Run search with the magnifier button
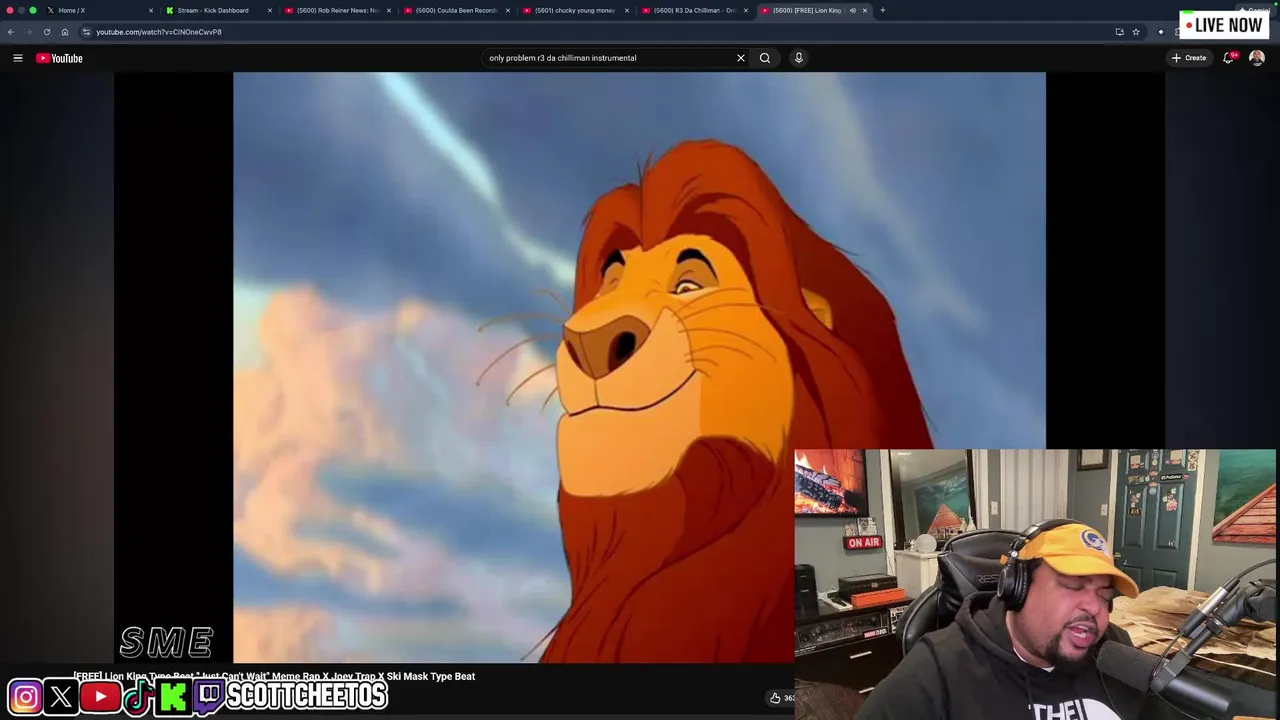This screenshot has width=1280, height=720. (x=765, y=58)
